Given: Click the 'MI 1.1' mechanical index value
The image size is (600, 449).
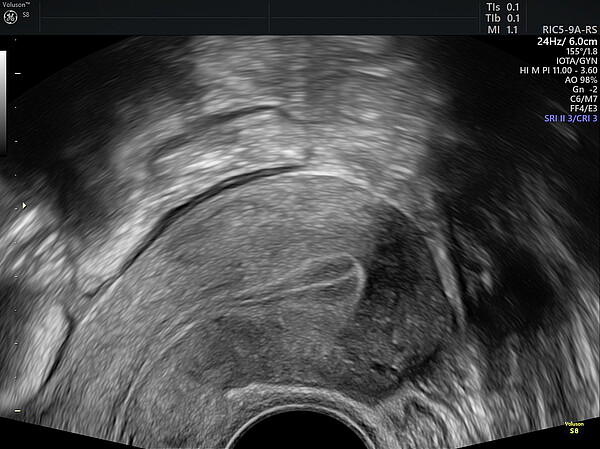Looking at the screenshot, I should [x=503, y=30].
